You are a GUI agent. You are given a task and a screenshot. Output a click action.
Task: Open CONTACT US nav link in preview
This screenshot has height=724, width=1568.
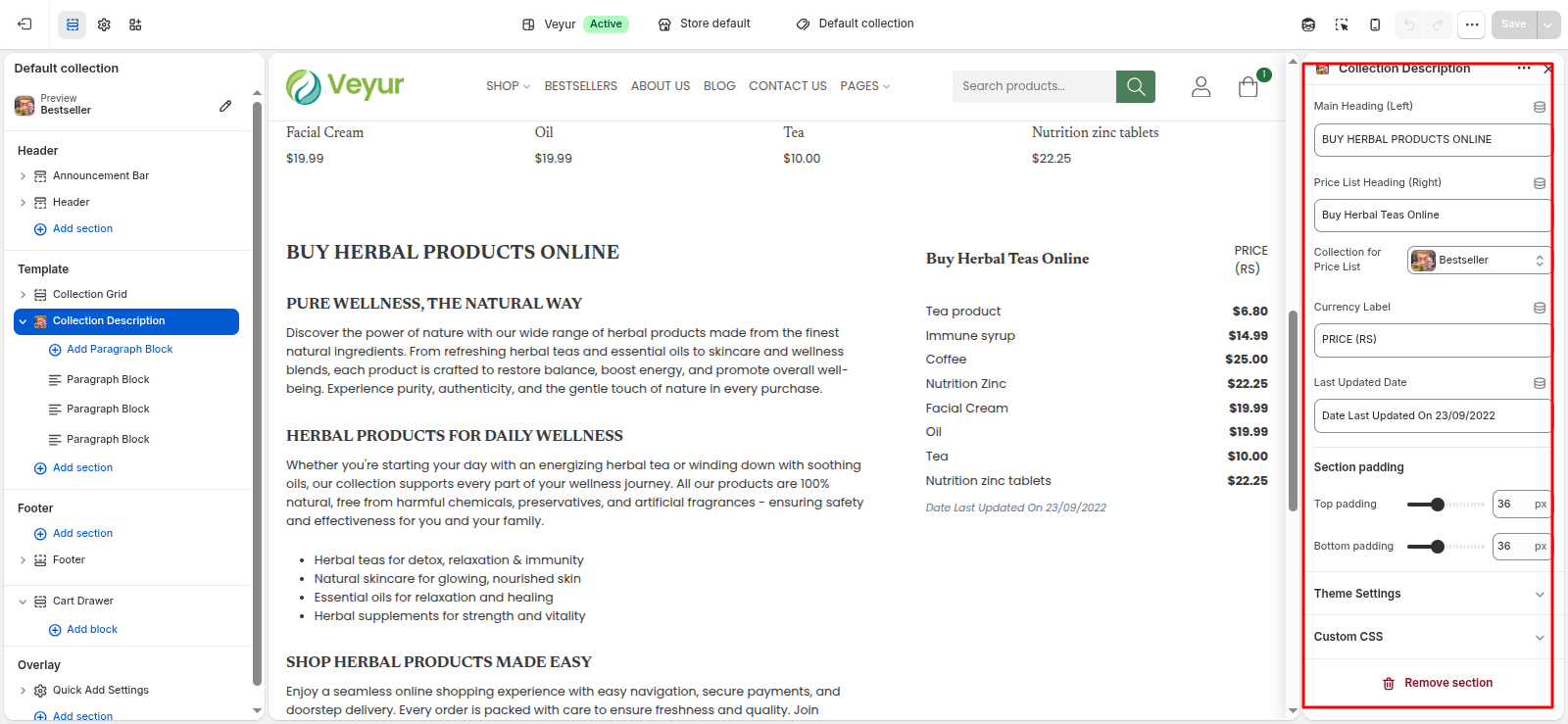pos(788,86)
